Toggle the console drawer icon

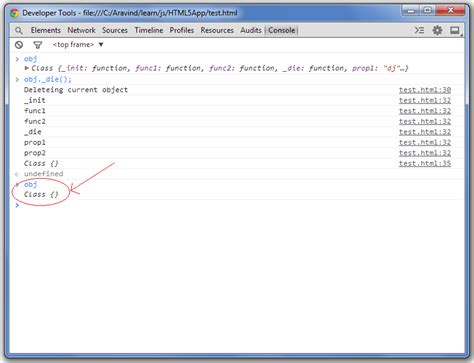click(x=419, y=30)
